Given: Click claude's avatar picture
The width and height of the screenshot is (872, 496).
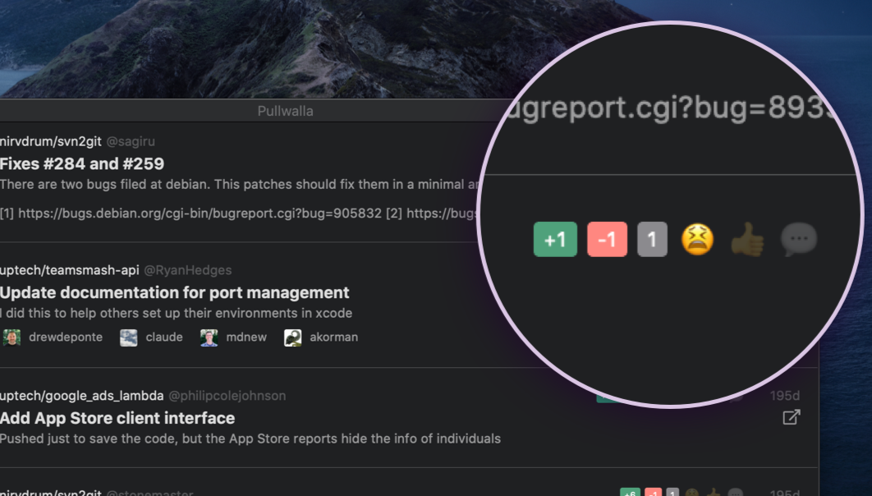Looking at the screenshot, I should (128, 338).
